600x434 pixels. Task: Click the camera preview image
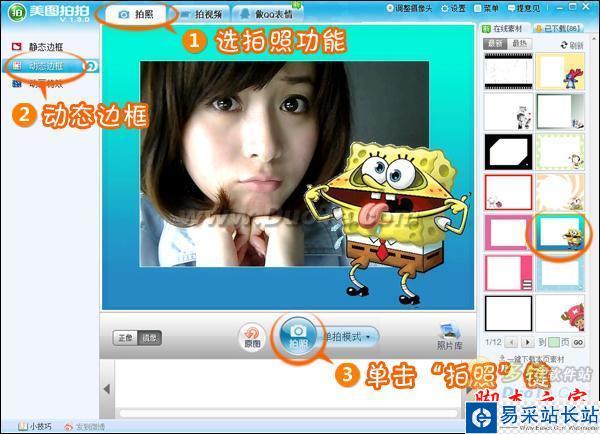tap(284, 164)
